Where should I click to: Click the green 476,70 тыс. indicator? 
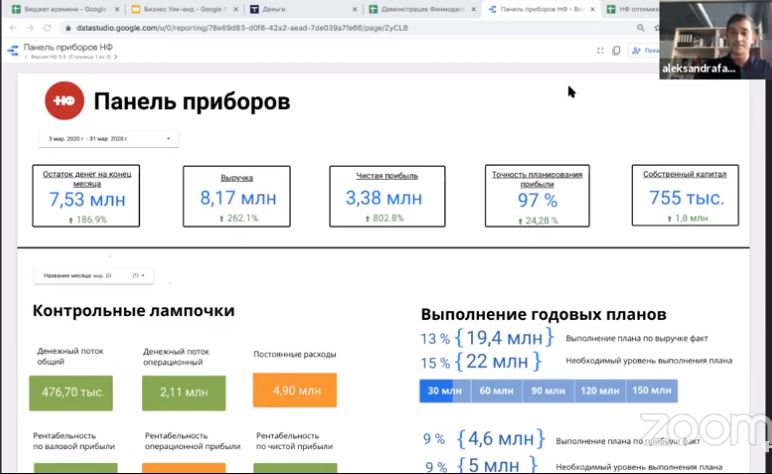(x=71, y=393)
